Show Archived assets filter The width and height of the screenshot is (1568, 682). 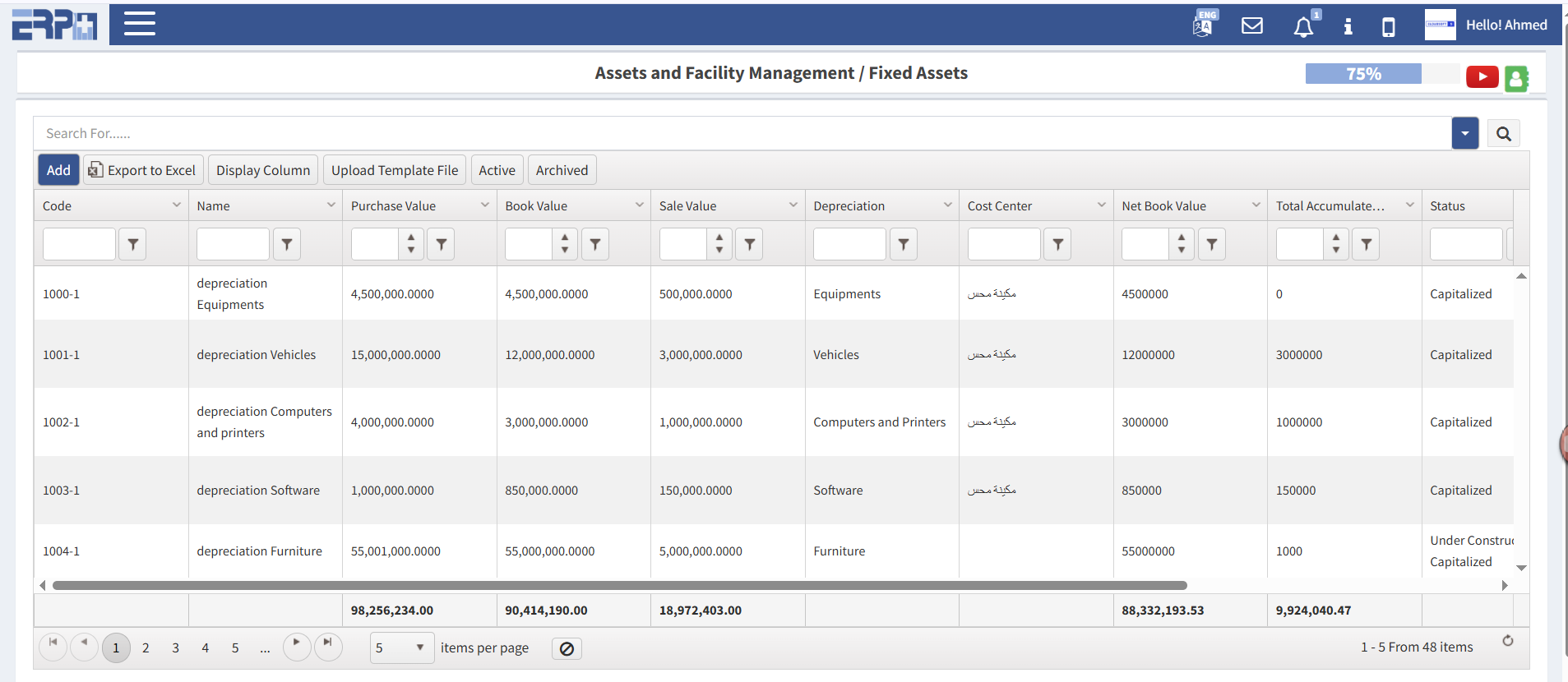[562, 170]
